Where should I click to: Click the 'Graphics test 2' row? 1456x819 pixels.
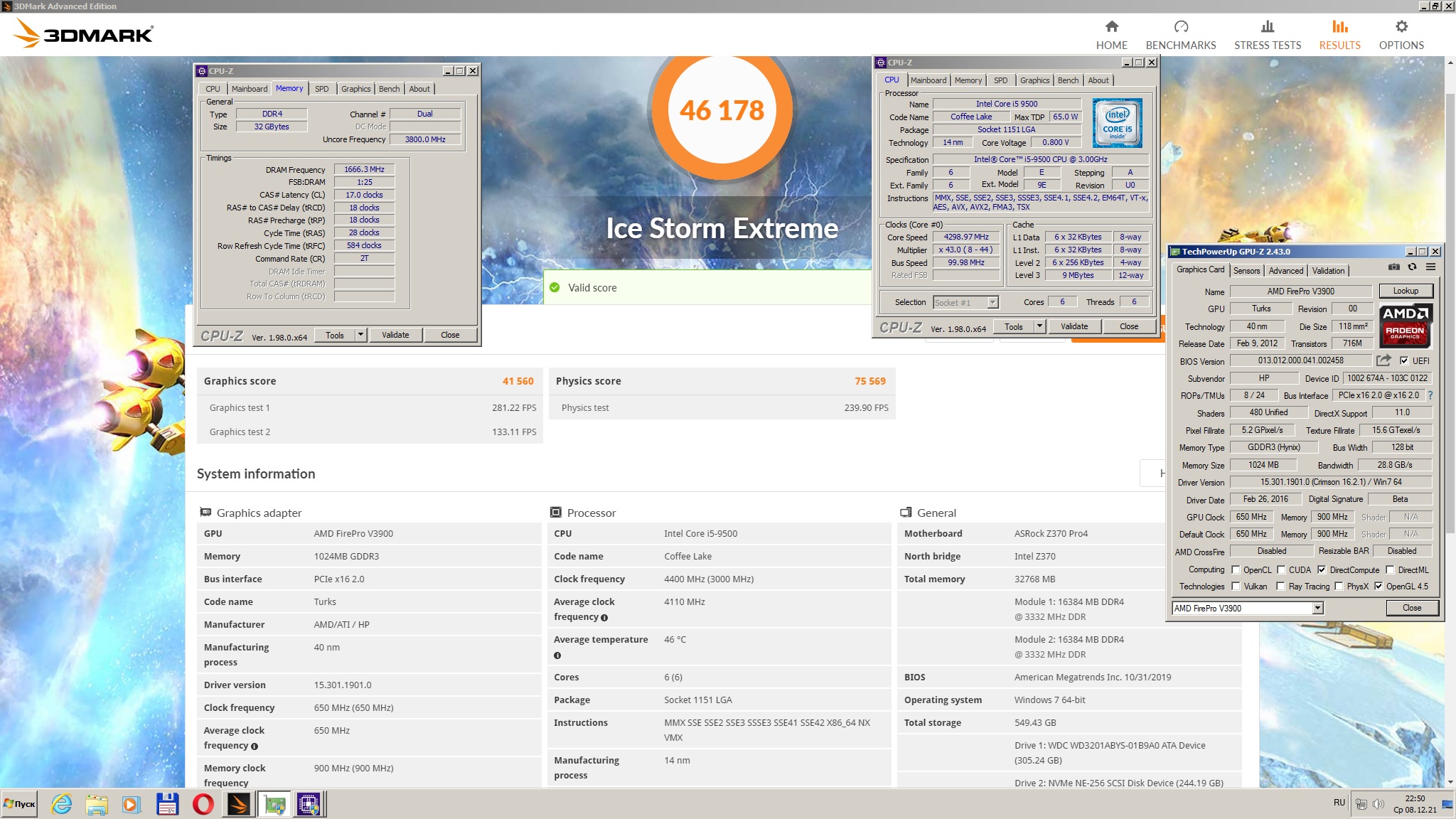pyautogui.click(x=370, y=432)
